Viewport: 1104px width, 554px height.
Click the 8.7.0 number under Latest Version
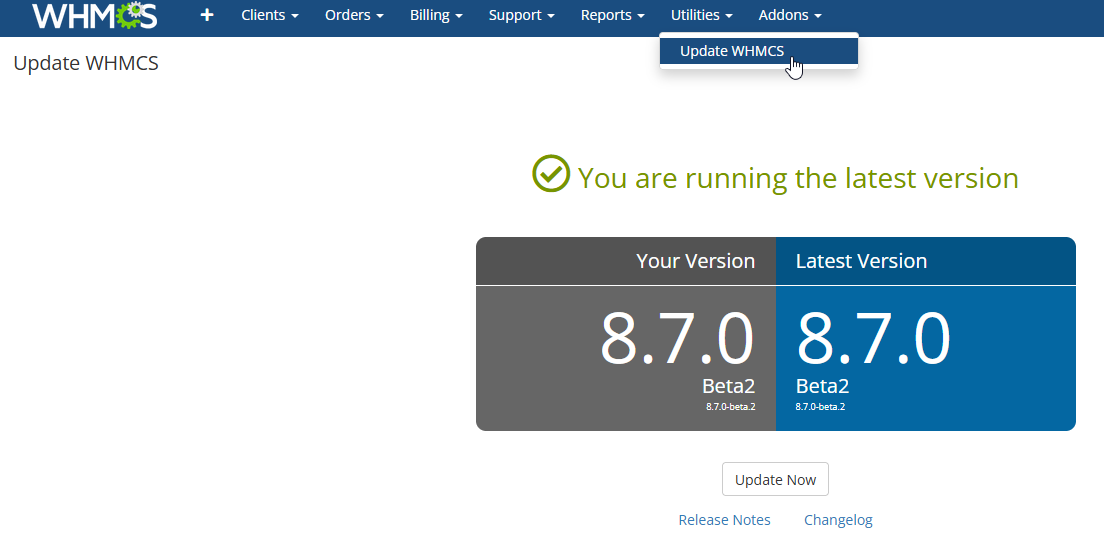(x=873, y=339)
